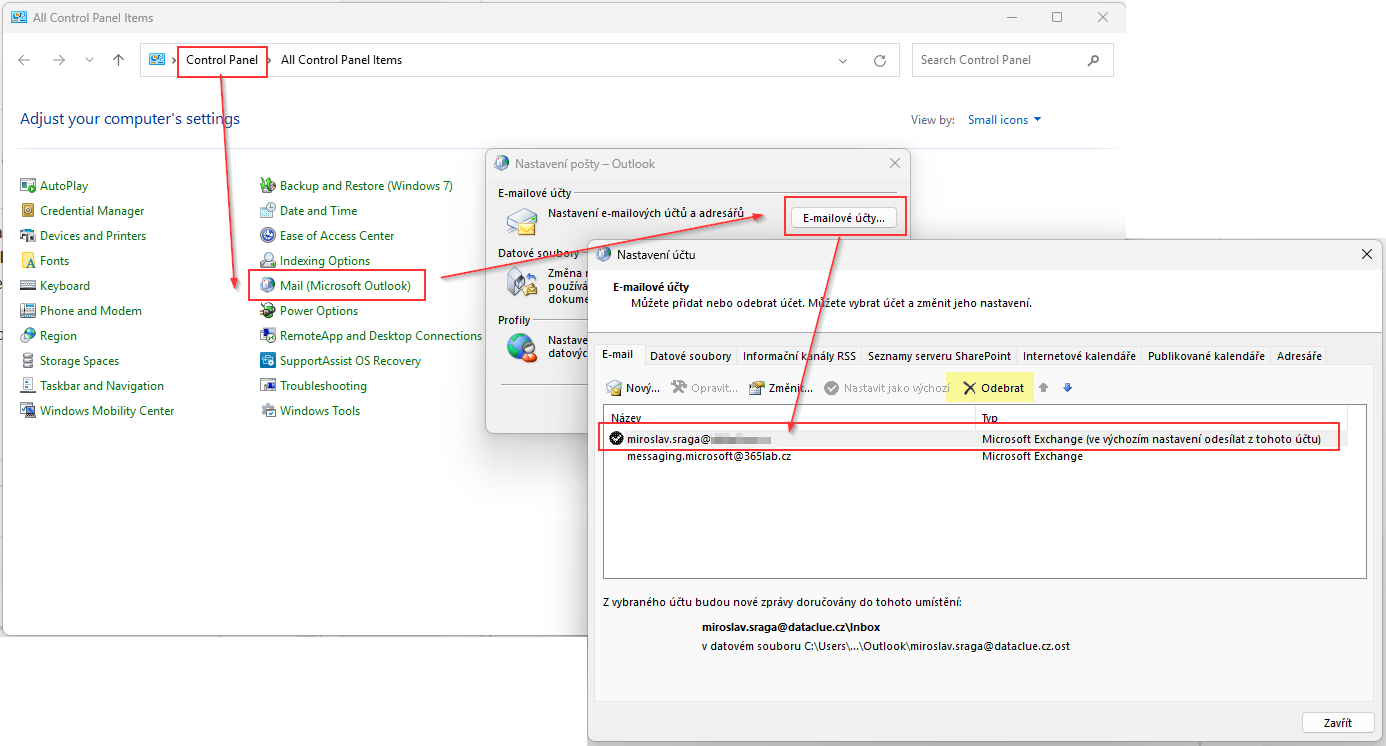
Task: Open Backup and Restore (Windows 7)
Action: [x=356, y=186]
